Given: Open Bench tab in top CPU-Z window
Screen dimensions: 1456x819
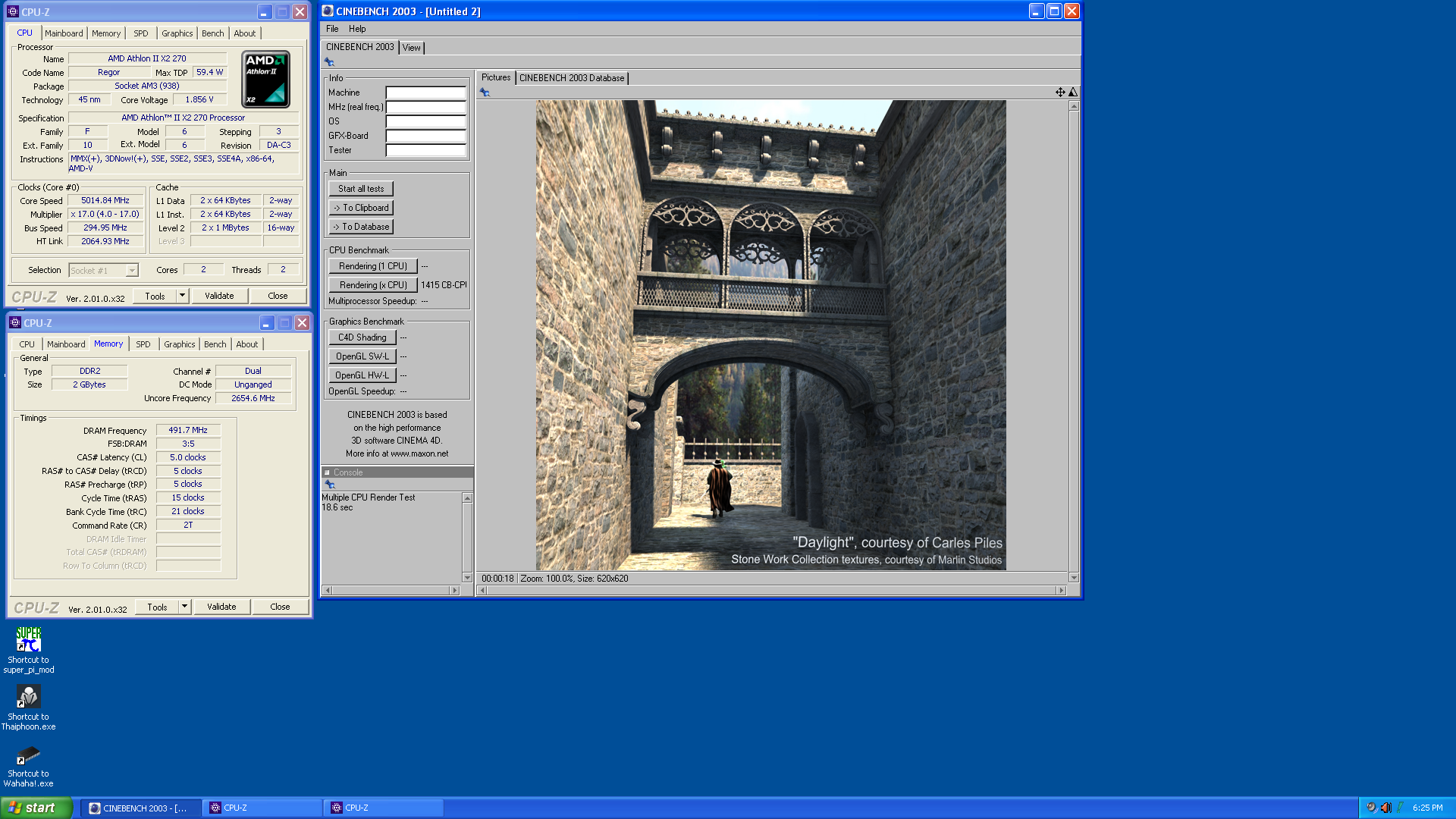Looking at the screenshot, I should point(213,33).
